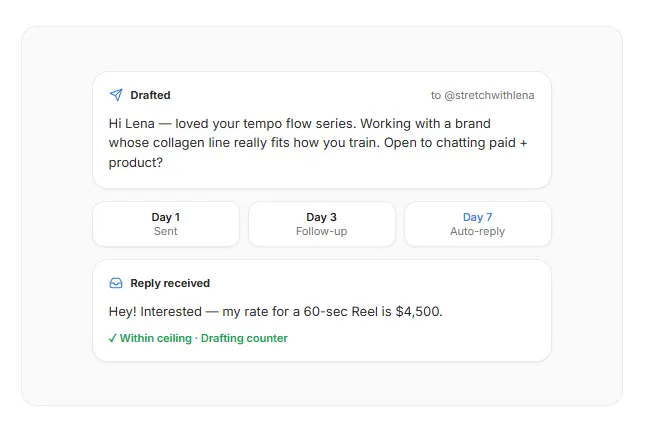Click the paper plane Drafted icon

click(116, 95)
